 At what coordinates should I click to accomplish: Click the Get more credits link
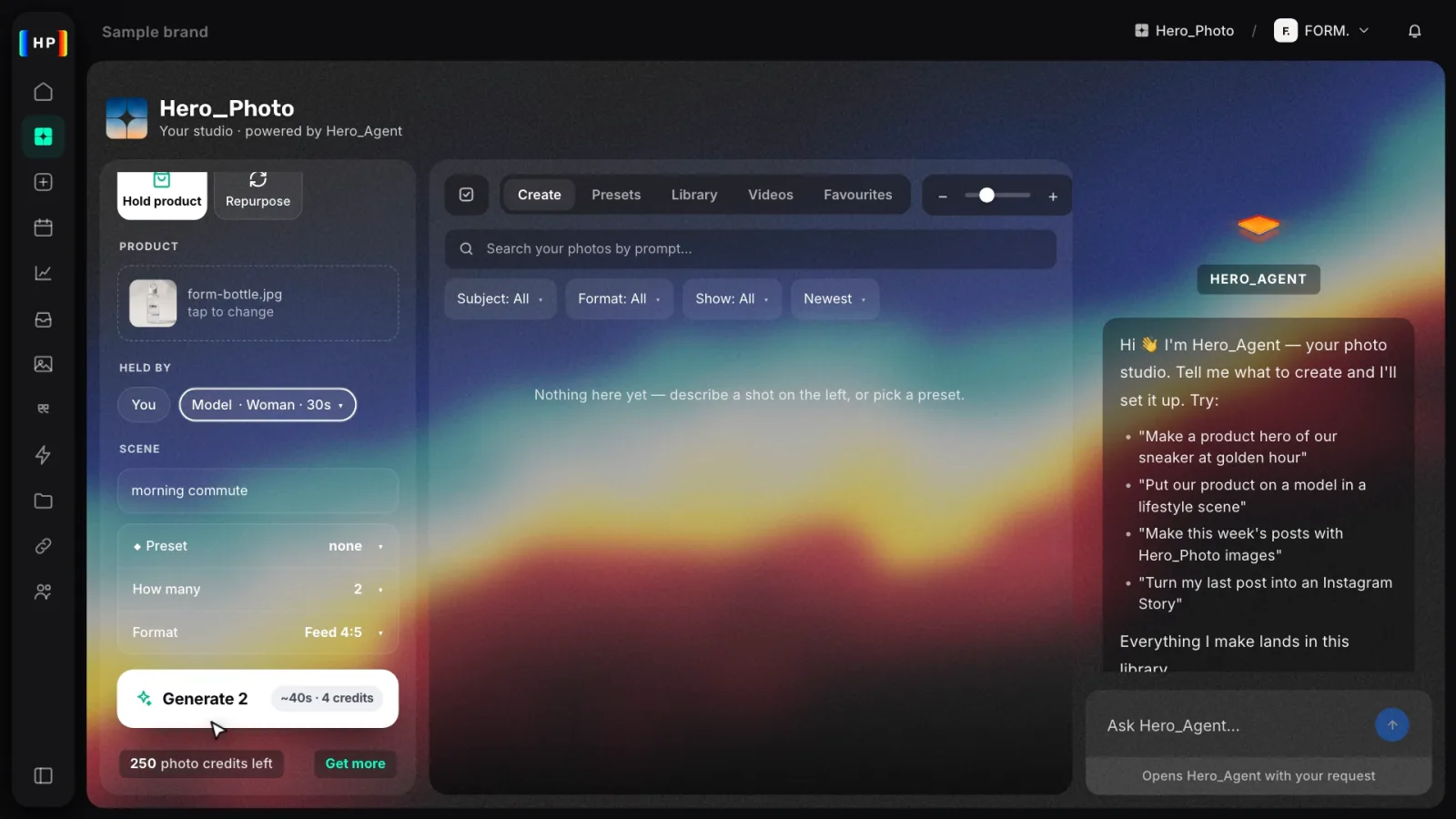tap(355, 763)
